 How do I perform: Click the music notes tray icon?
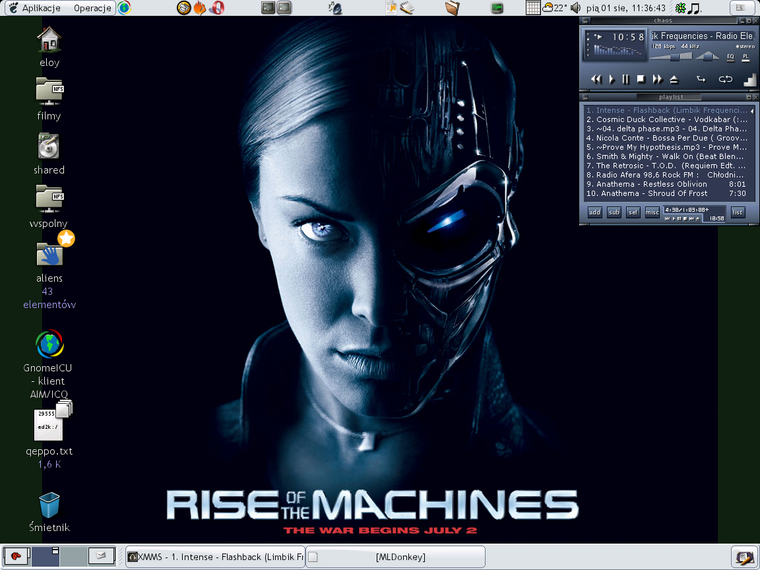coord(694,8)
